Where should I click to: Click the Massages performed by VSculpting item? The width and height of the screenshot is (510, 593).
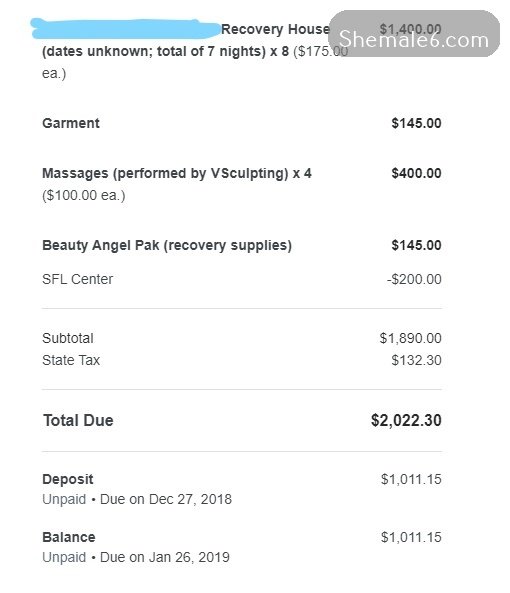coord(177,173)
